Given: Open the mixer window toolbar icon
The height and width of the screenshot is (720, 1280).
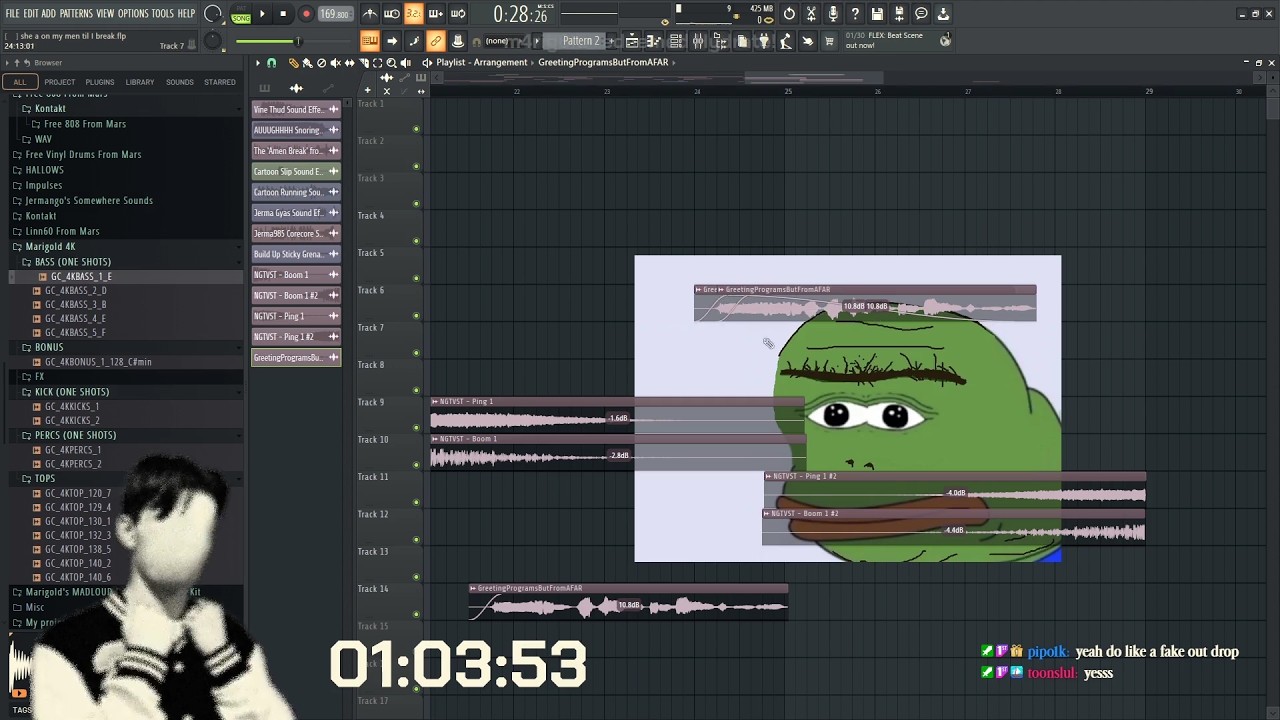Looking at the screenshot, I should [x=698, y=41].
